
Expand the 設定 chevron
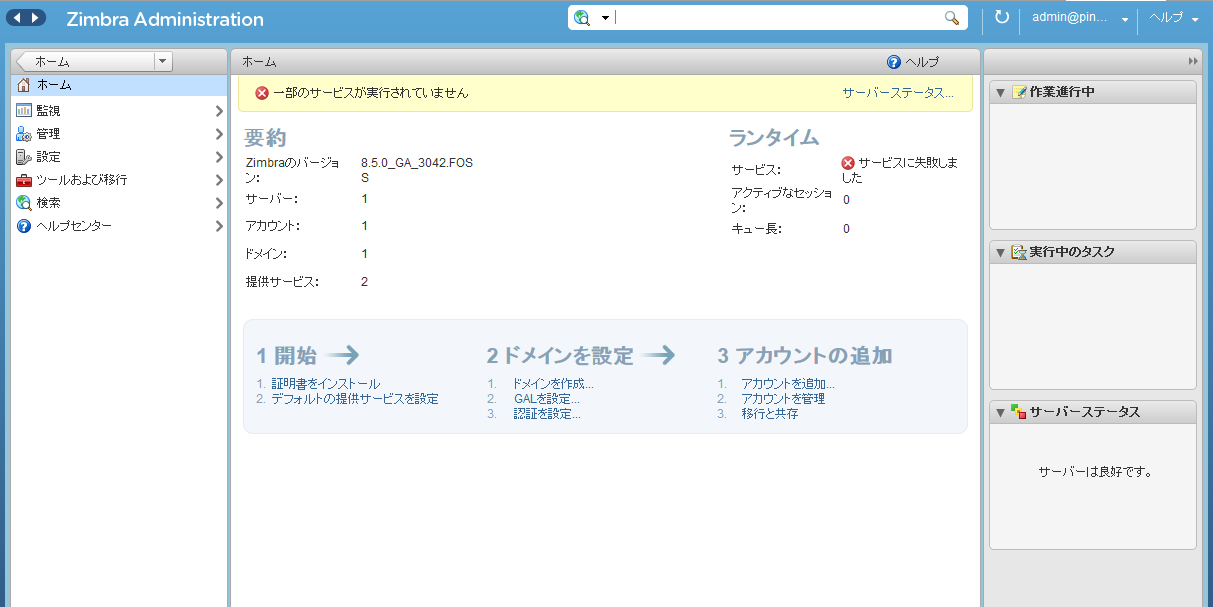pyautogui.click(x=219, y=157)
